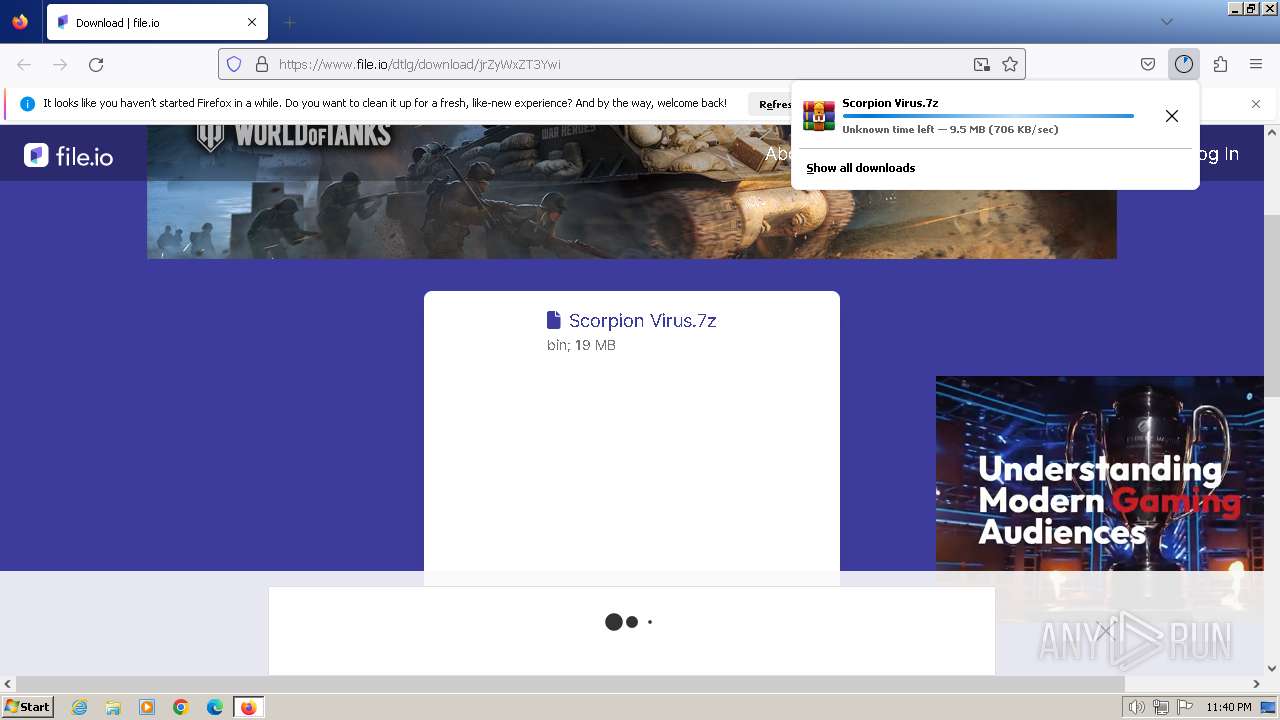Click the 'bin; 19 MB' file info text
This screenshot has width=1280, height=720.
pos(581,345)
